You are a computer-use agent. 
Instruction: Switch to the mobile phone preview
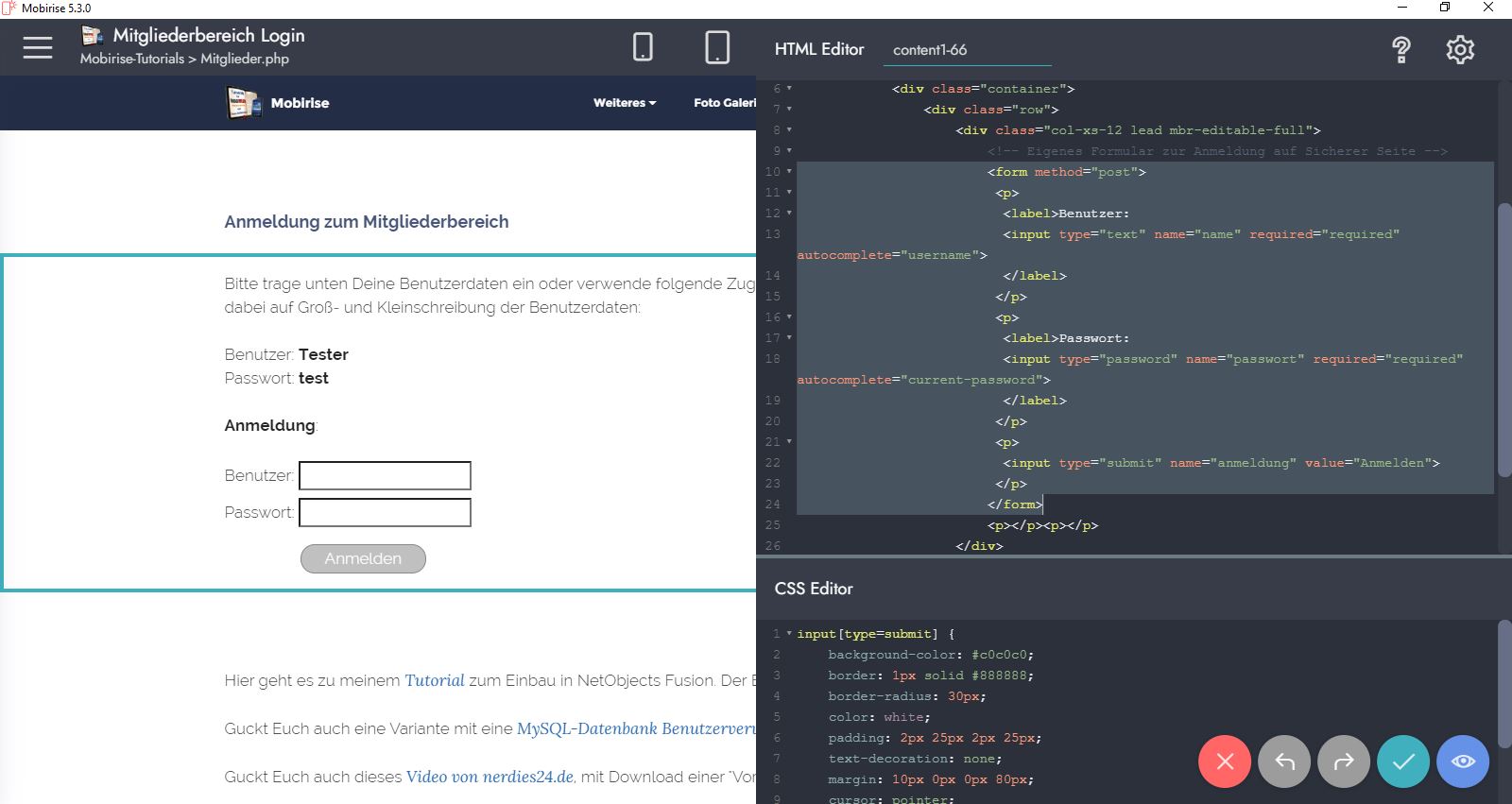click(643, 47)
